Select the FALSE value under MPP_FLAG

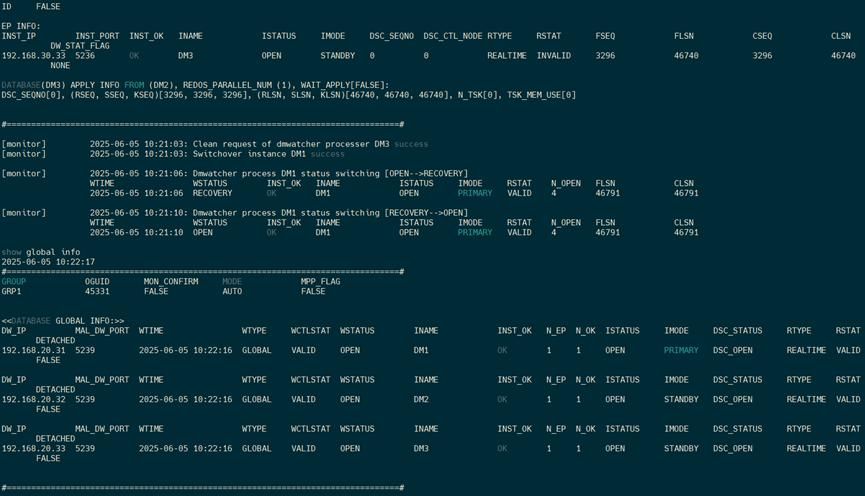313,291
